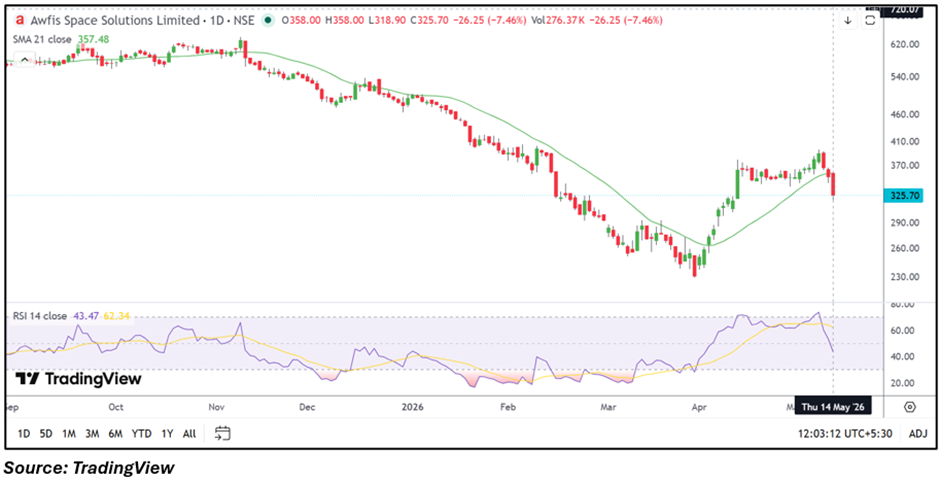Click the fullscreen frame icon at top right
The height and width of the screenshot is (482, 940).
[870, 20]
